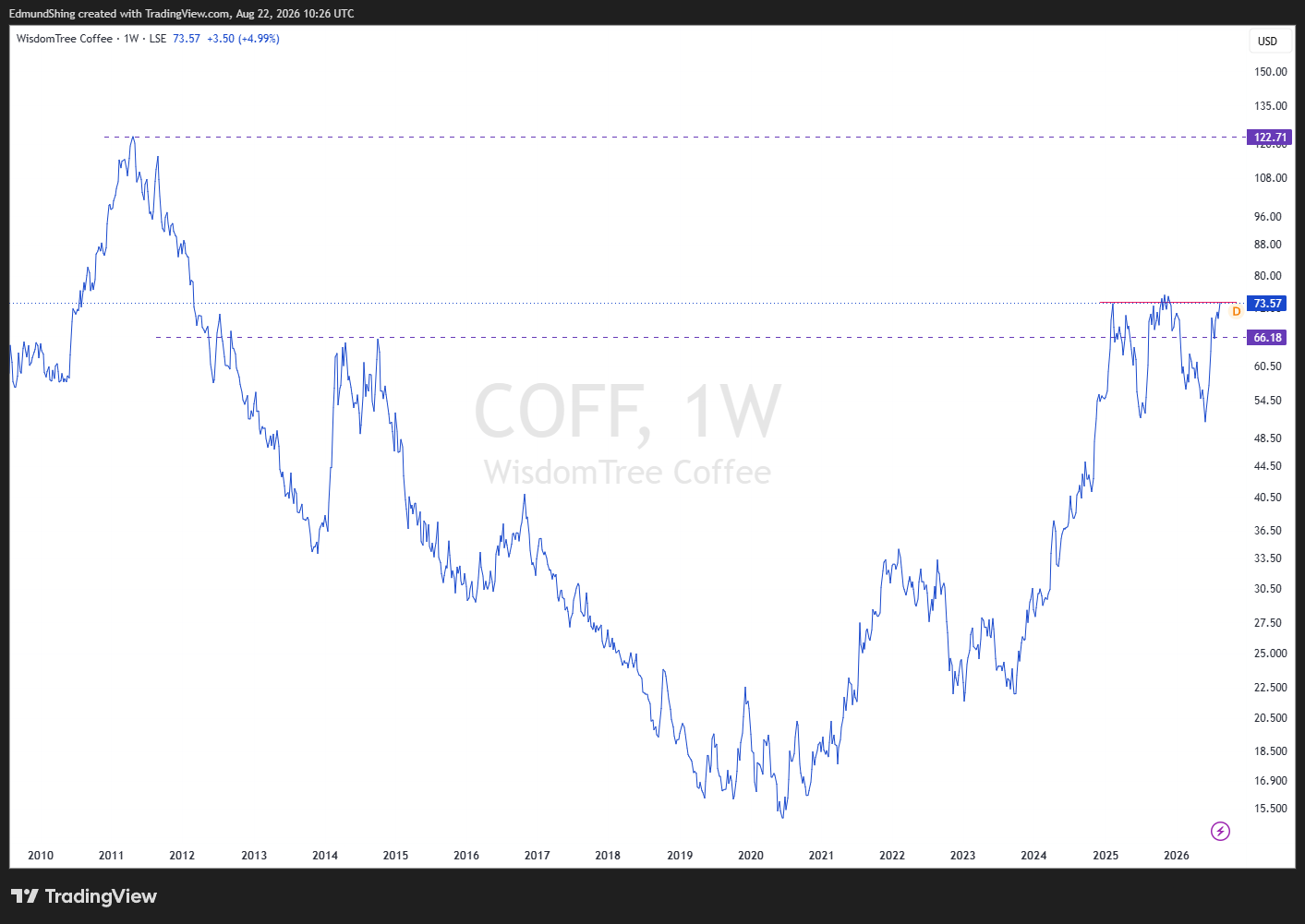This screenshot has height=924, width=1305.
Task: Select 2022 on the time axis
Action: [x=892, y=856]
